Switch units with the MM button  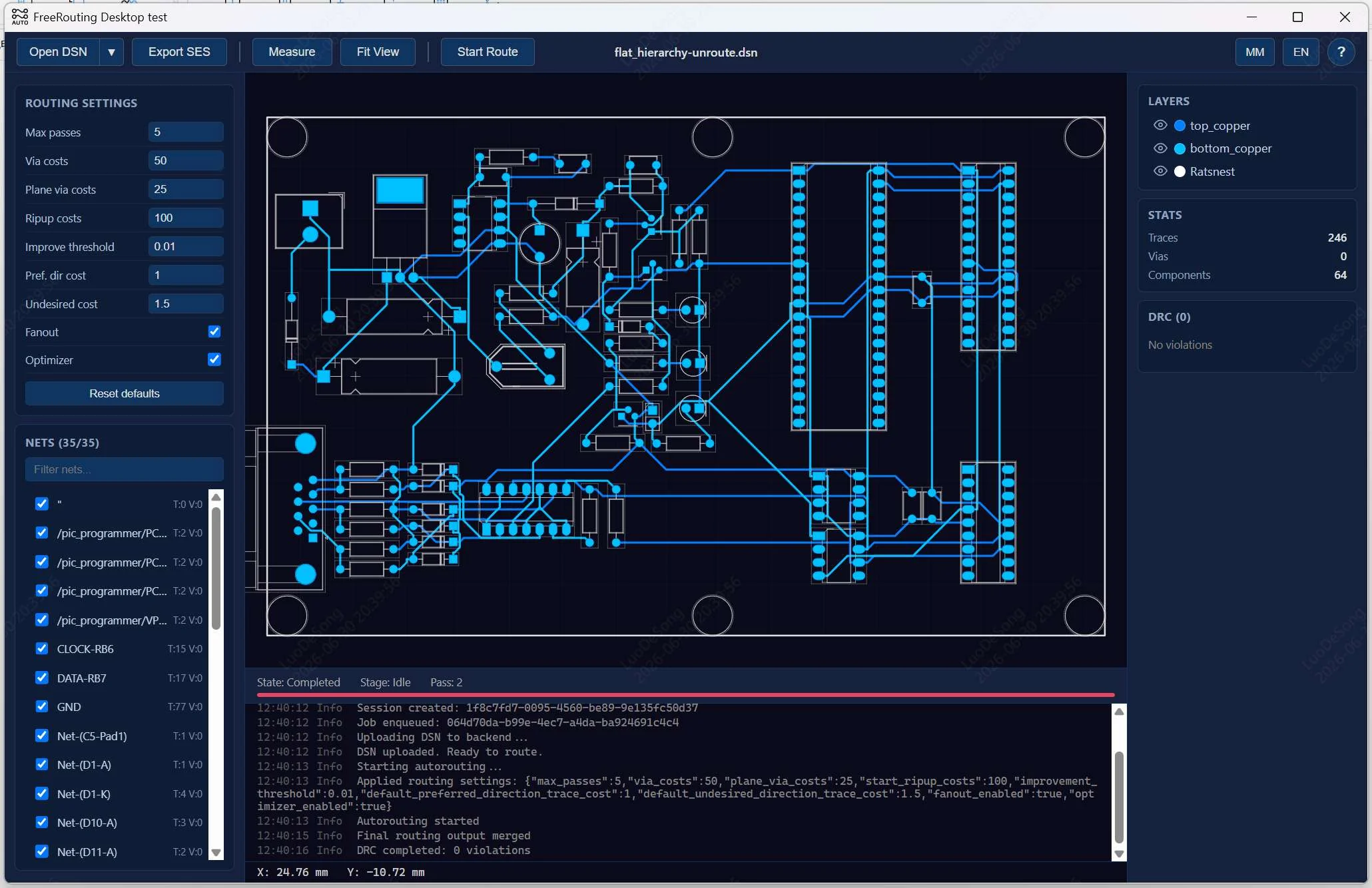[x=1255, y=52]
